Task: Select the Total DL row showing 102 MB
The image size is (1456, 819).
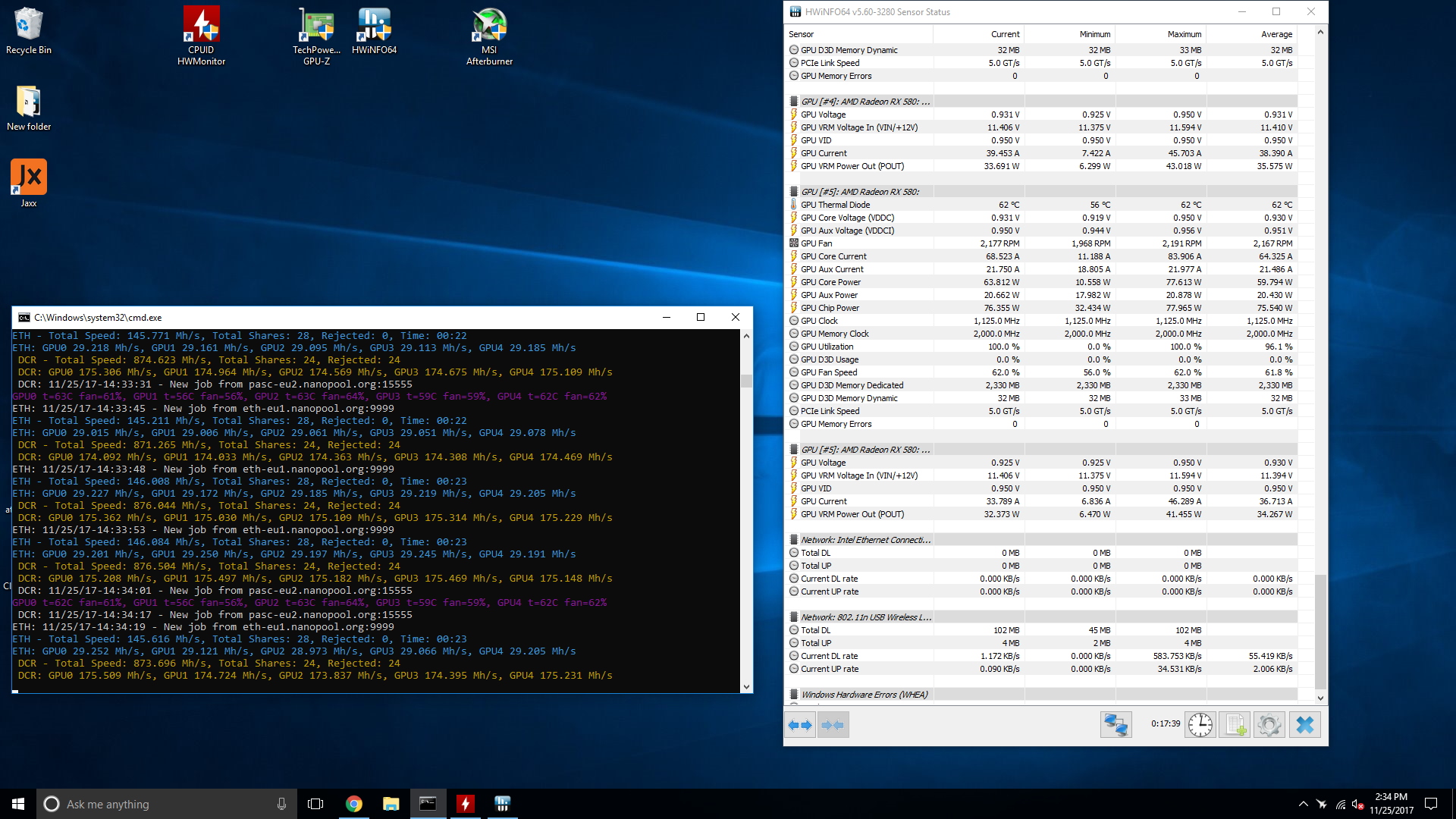Action: [x=1040, y=630]
